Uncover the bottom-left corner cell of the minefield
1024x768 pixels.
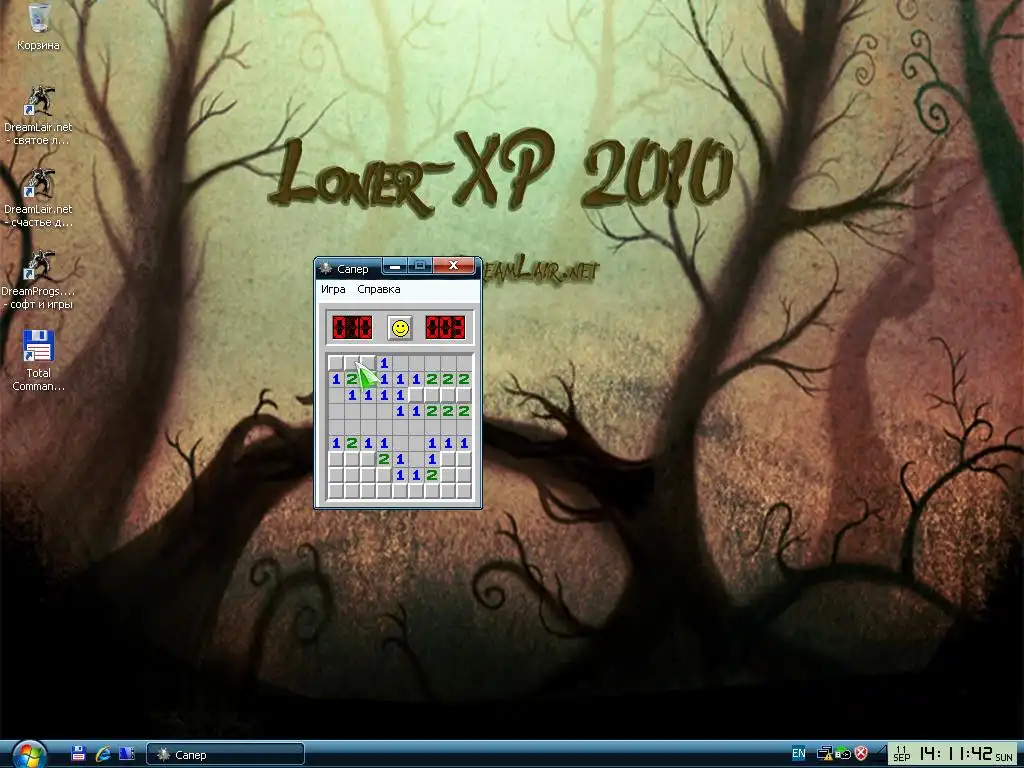(x=336, y=490)
